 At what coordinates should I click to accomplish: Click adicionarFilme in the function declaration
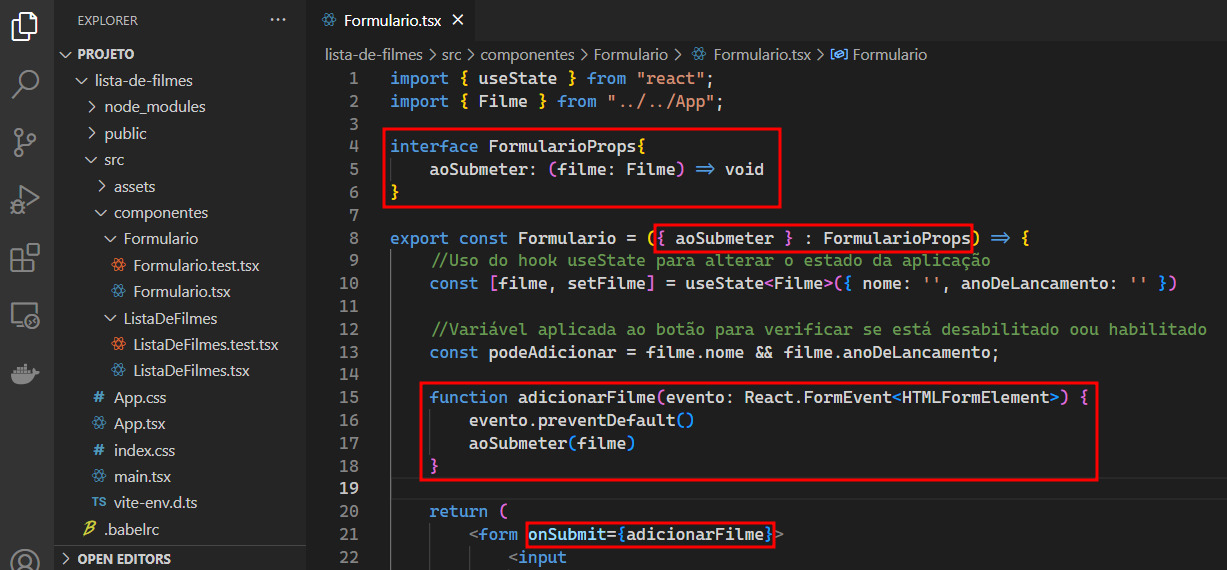click(x=587, y=397)
